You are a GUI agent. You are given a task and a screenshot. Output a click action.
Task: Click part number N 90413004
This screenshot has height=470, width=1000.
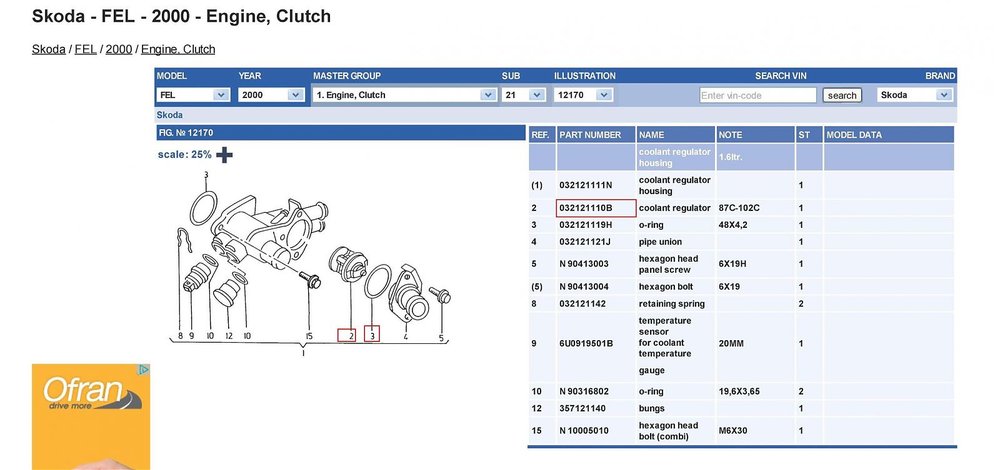click(584, 287)
